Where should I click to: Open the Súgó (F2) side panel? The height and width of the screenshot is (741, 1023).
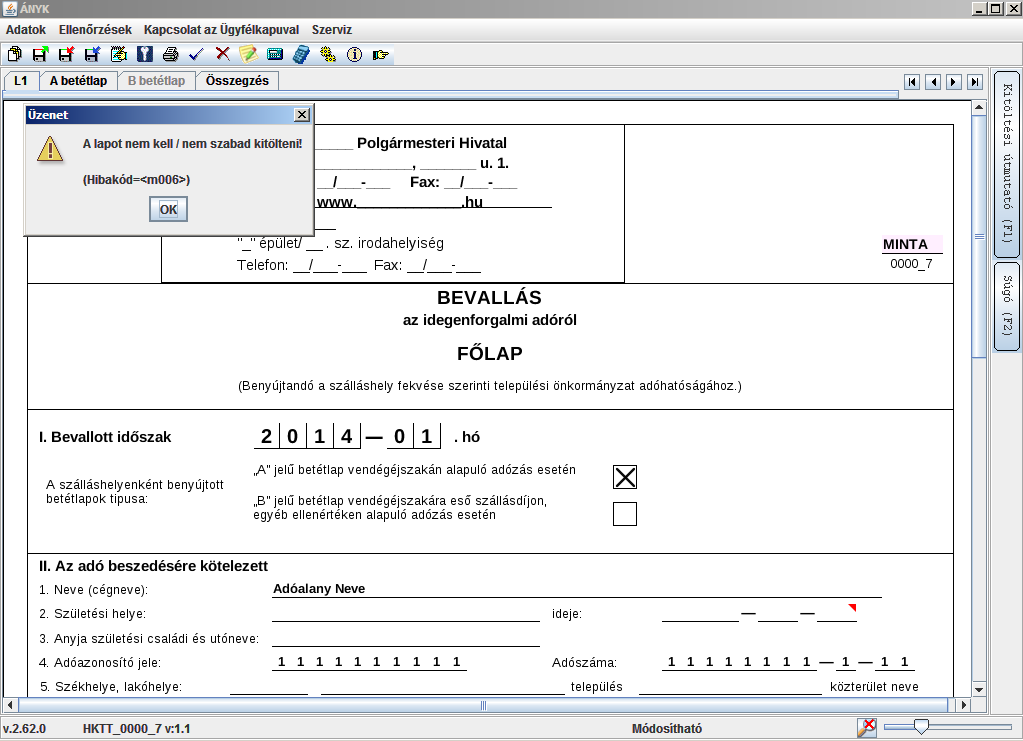coord(1007,305)
